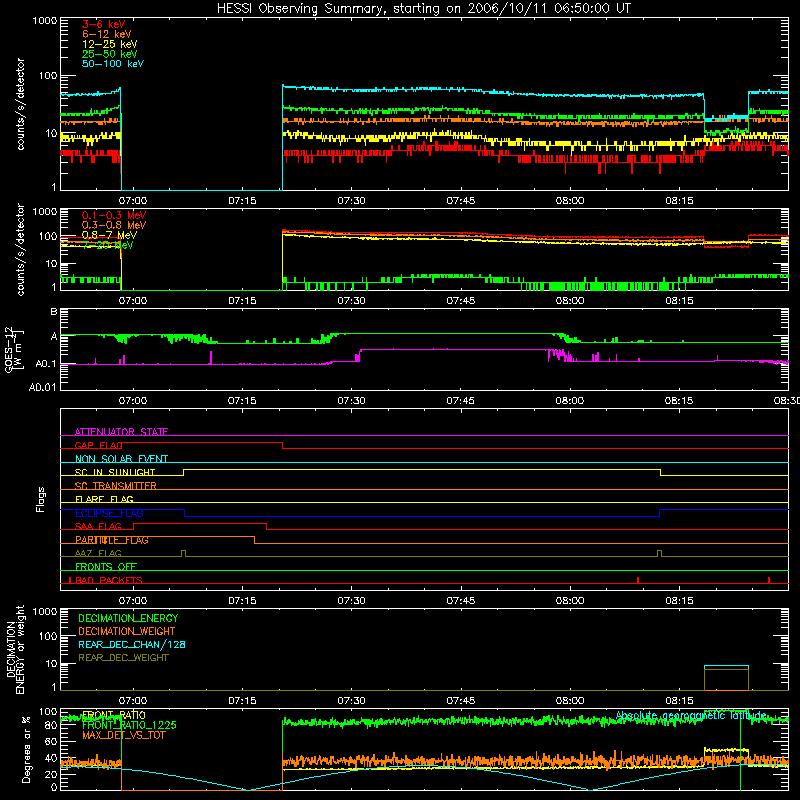Image resolution: width=800 pixels, height=800 pixels.
Task: Click the 08:30 time tick in GOES panel
Action: (x=787, y=401)
